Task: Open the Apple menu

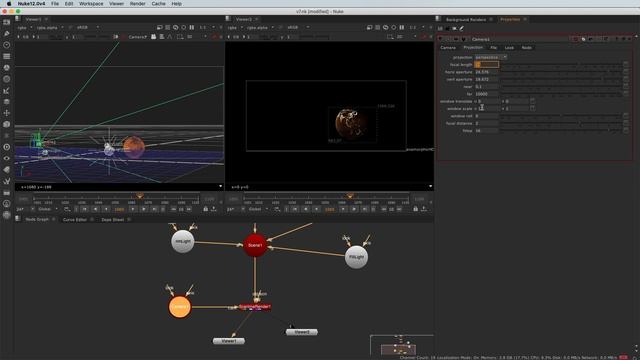Action: (9, 4)
